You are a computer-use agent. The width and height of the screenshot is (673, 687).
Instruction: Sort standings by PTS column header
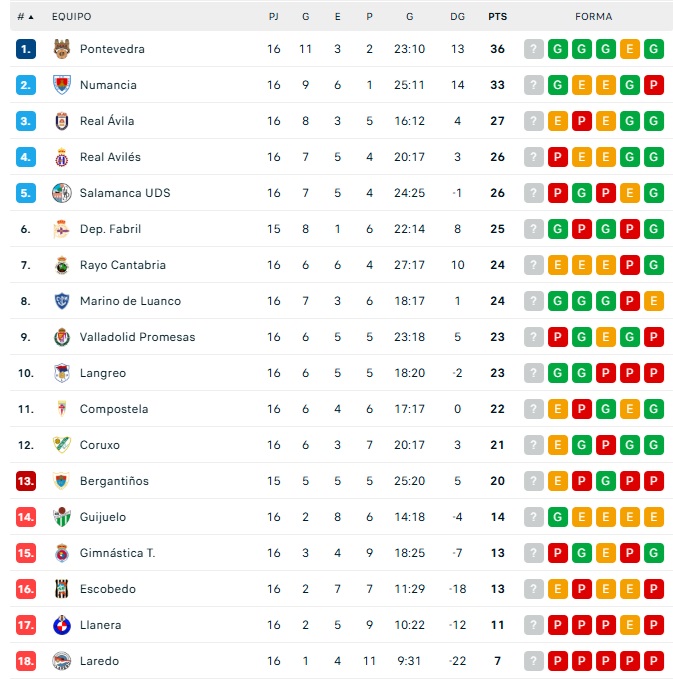[497, 17]
